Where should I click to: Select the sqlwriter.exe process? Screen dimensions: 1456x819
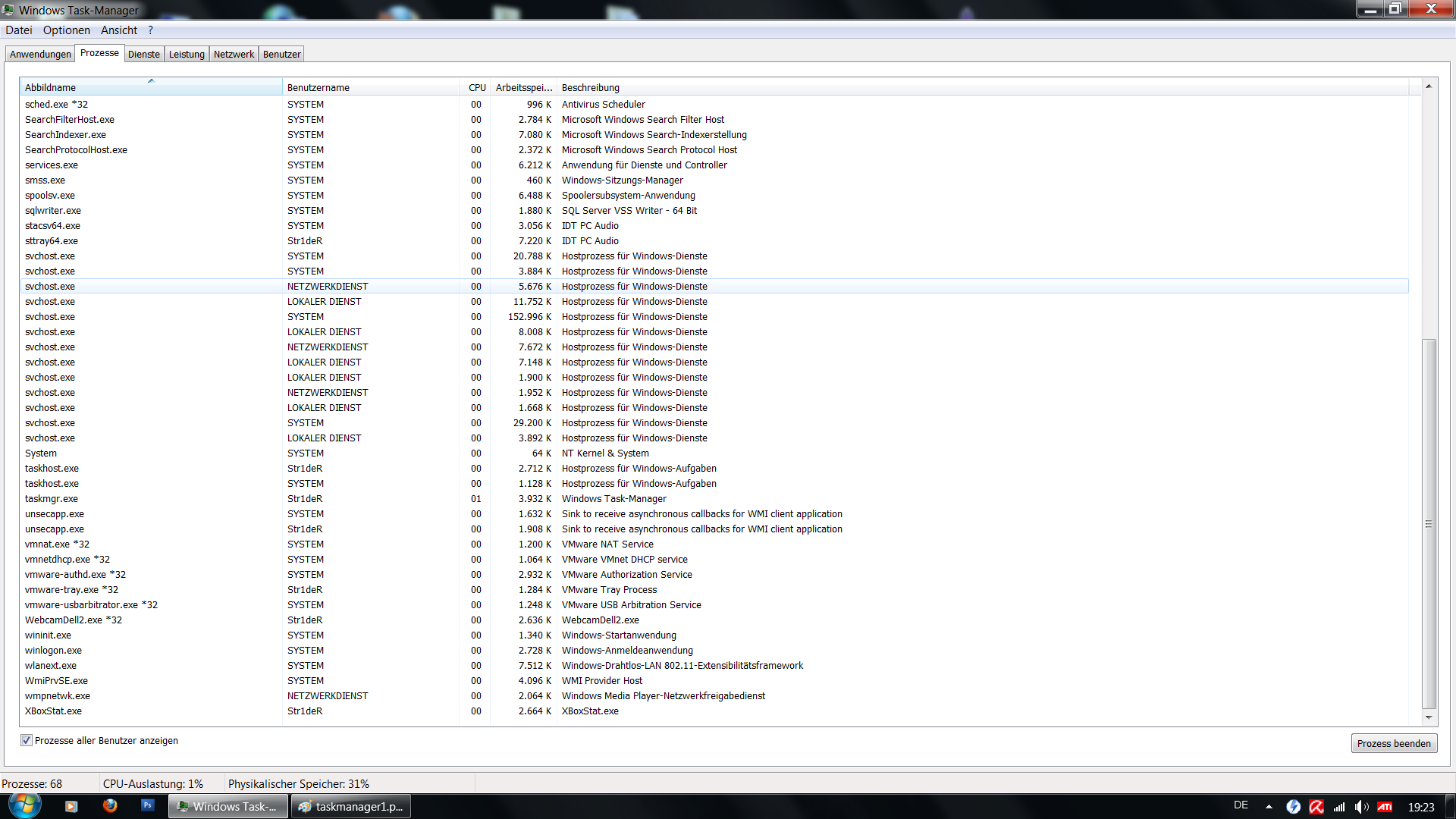(x=714, y=211)
